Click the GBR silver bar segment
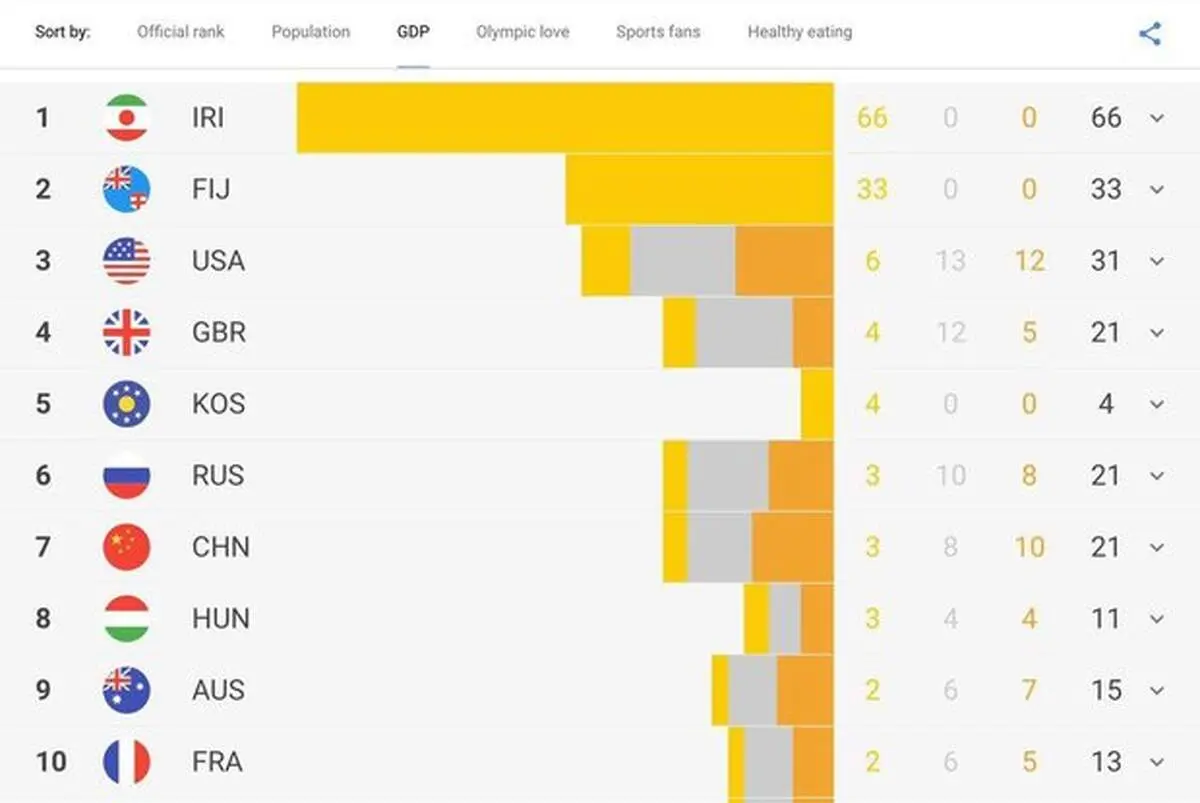1200x803 pixels. 744,332
